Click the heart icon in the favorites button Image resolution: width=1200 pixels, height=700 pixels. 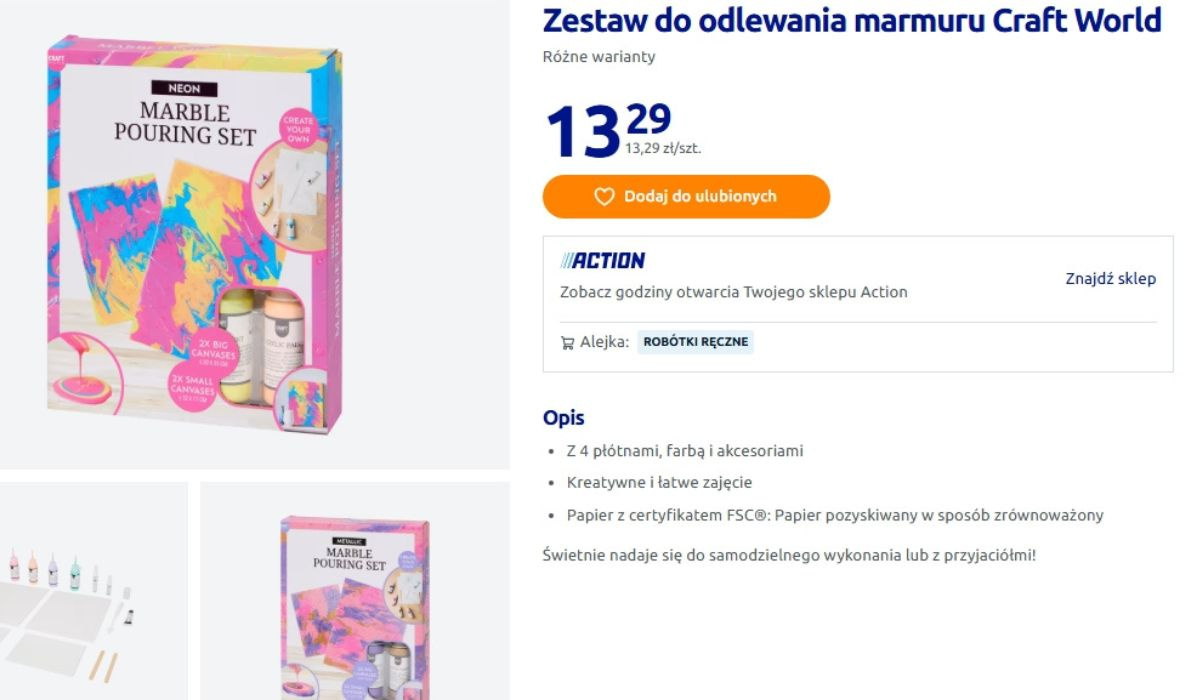[x=604, y=197]
